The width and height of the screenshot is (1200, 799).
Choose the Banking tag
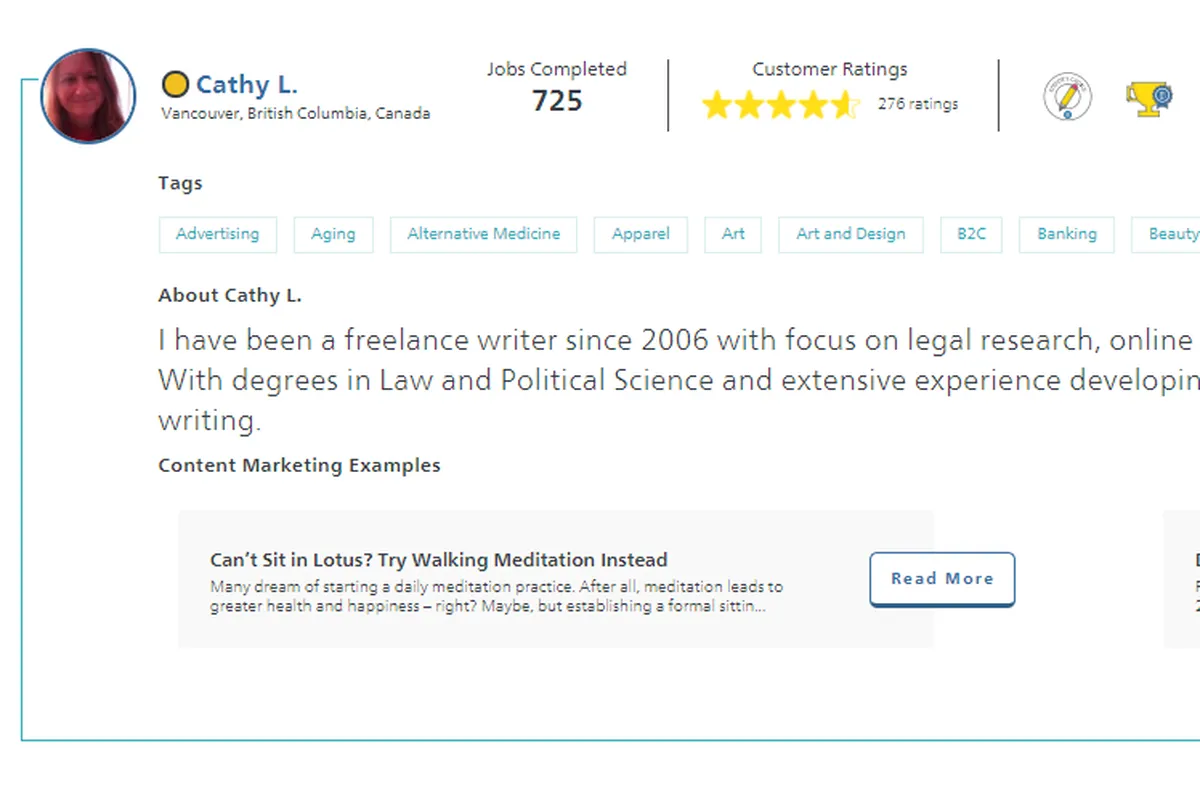pyautogui.click(x=1066, y=234)
